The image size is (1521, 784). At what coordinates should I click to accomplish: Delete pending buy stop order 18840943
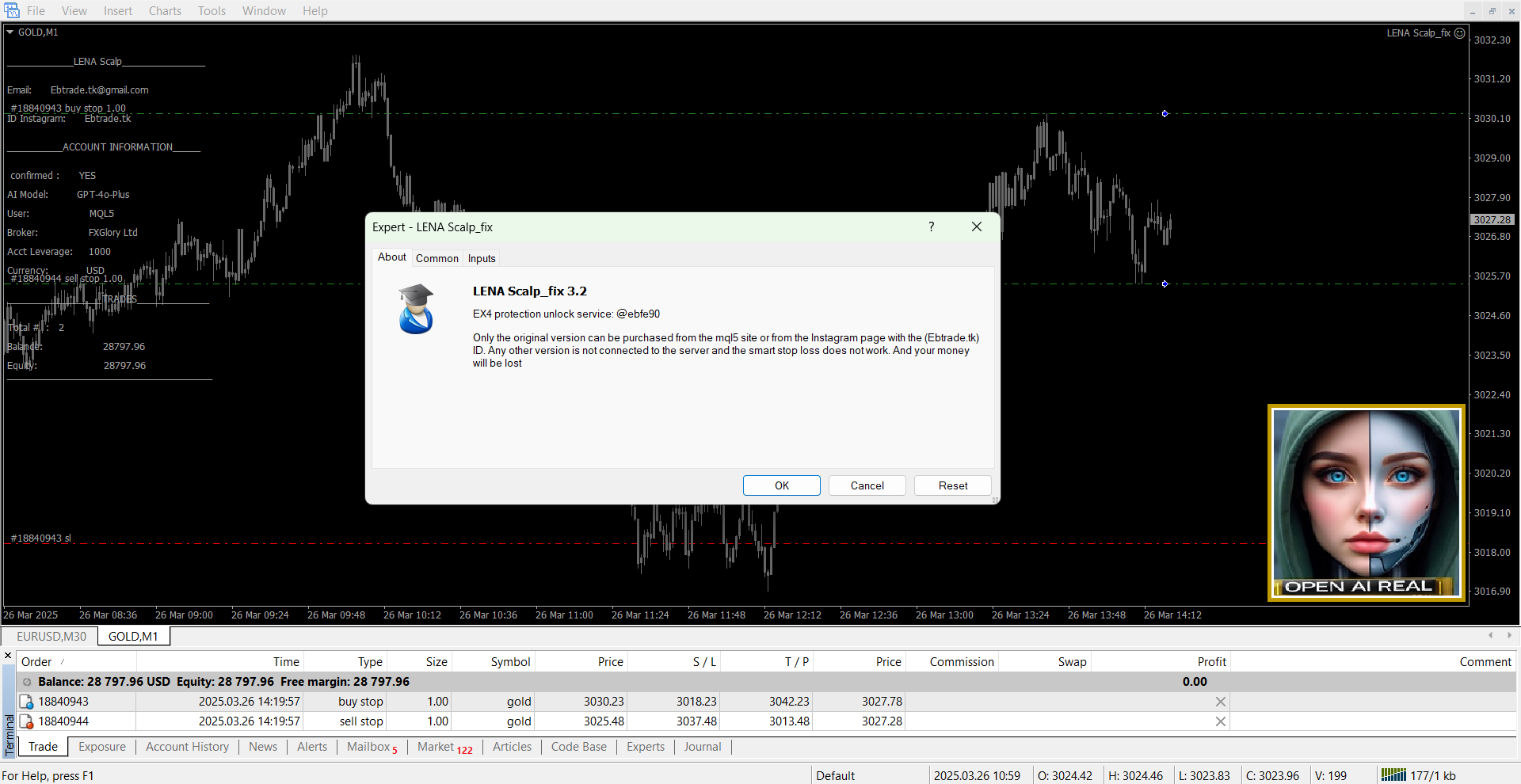tap(1221, 702)
